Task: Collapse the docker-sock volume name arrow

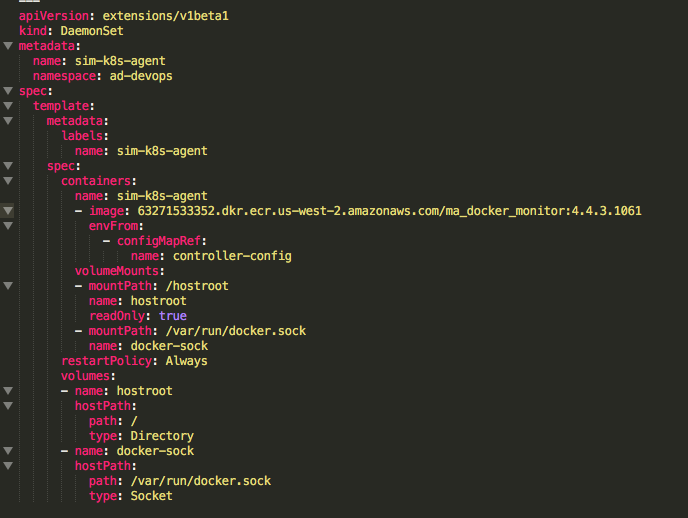Action: (x=8, y=450)
